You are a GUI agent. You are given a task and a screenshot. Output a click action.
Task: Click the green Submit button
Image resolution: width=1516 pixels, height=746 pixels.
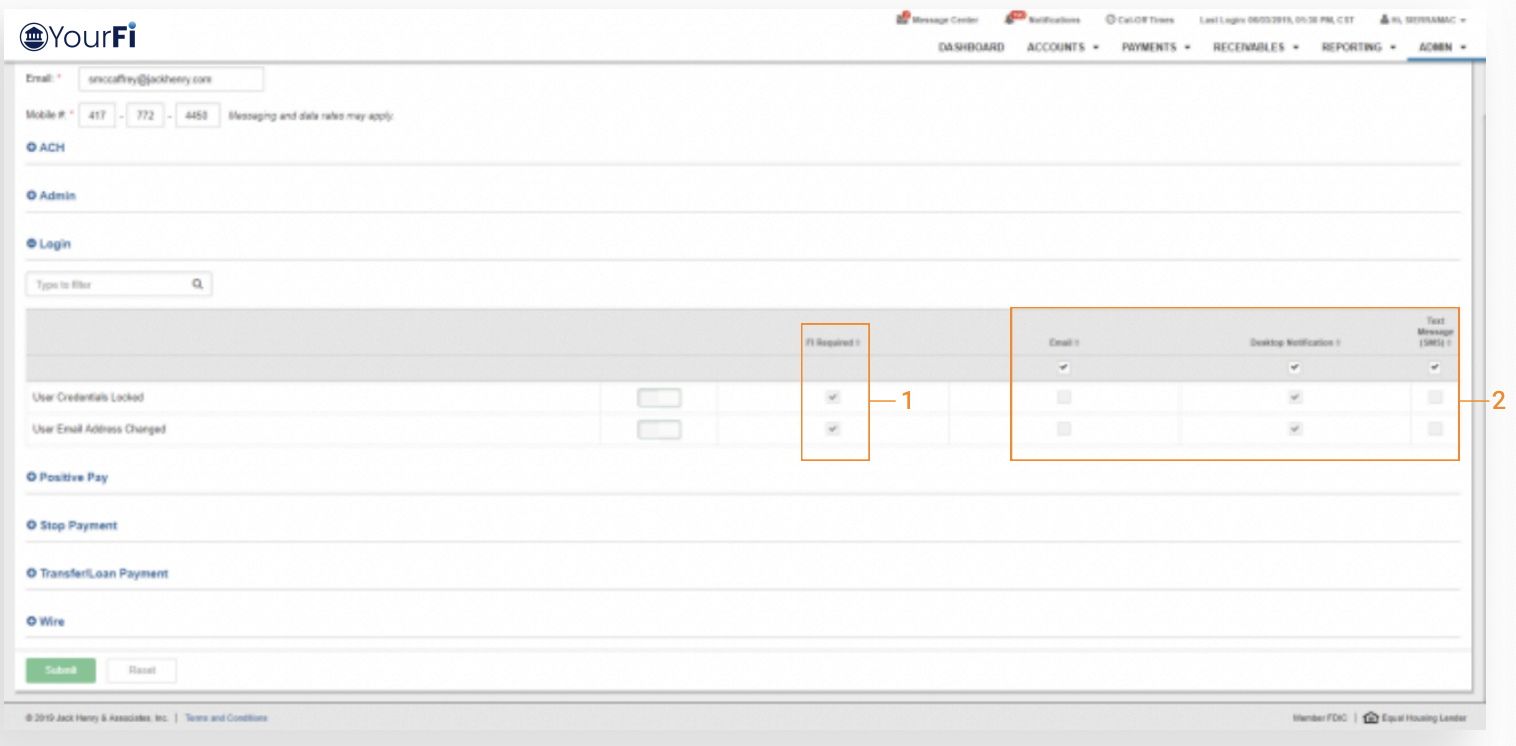point(61,670)
